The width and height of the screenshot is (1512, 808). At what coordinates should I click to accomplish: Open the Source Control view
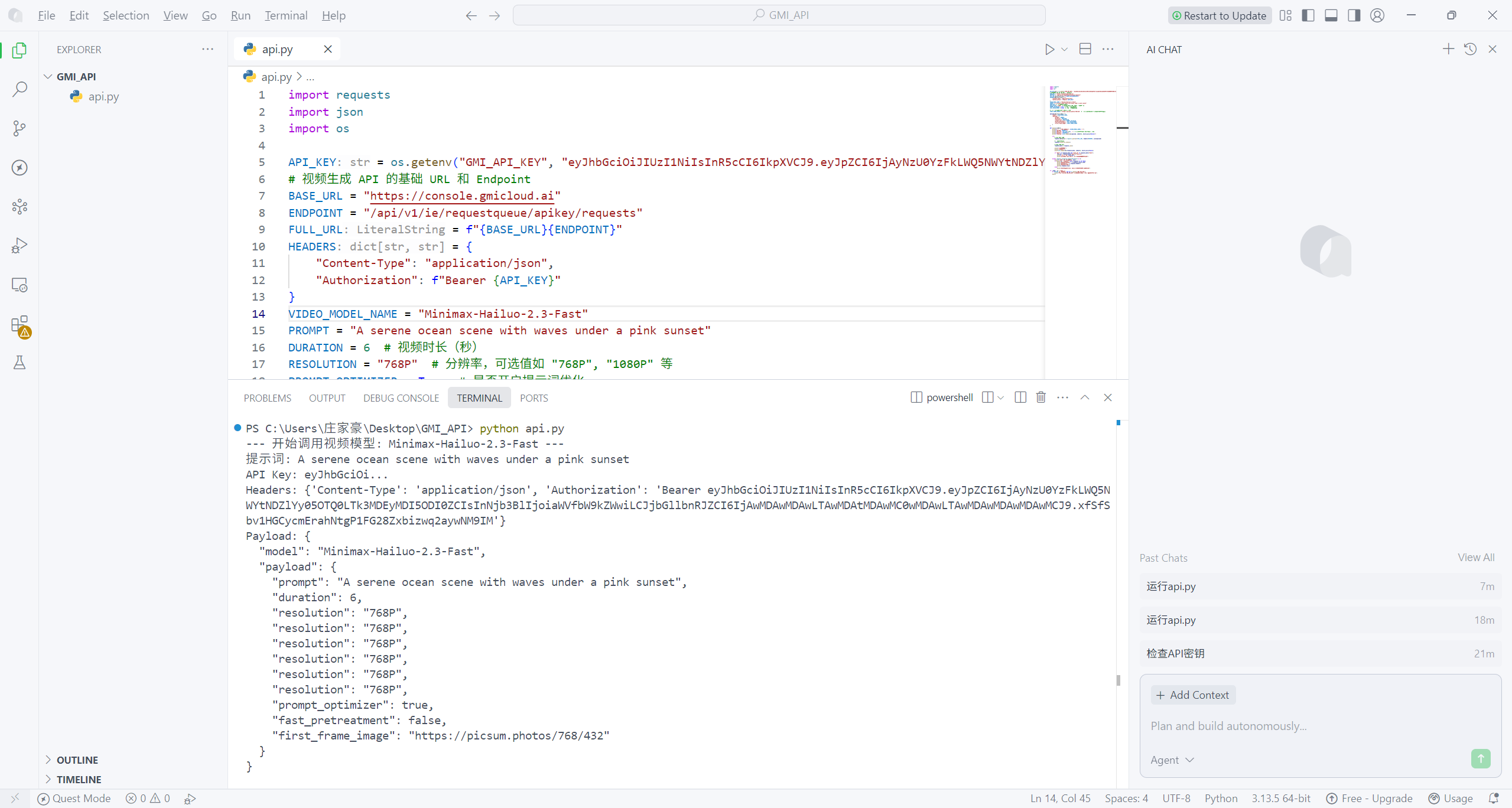pyautogui.click(x=19, y=128)
